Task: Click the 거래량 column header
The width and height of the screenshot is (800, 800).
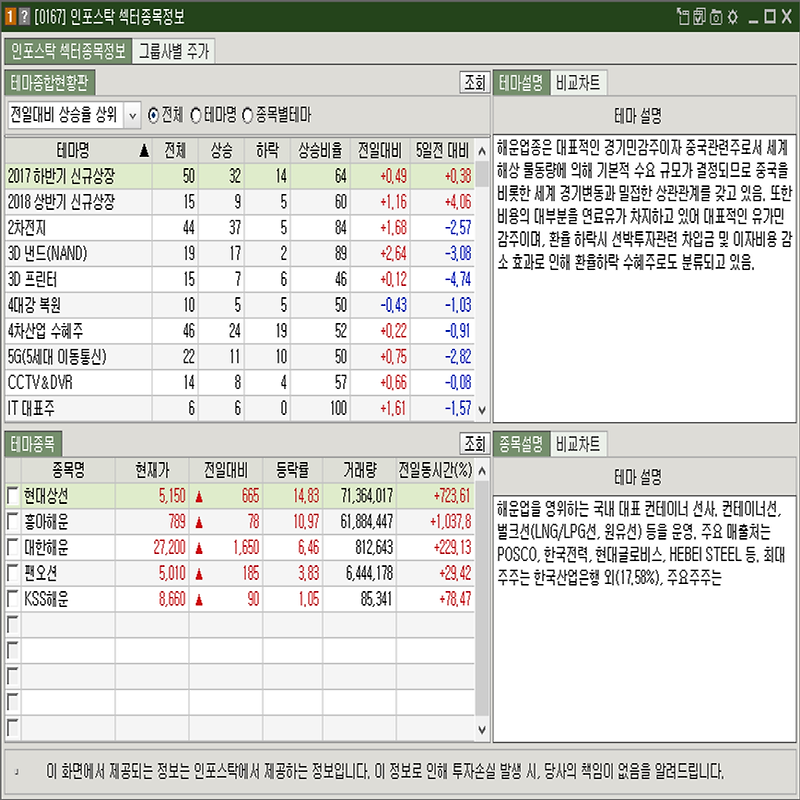Action: [360, 470]
